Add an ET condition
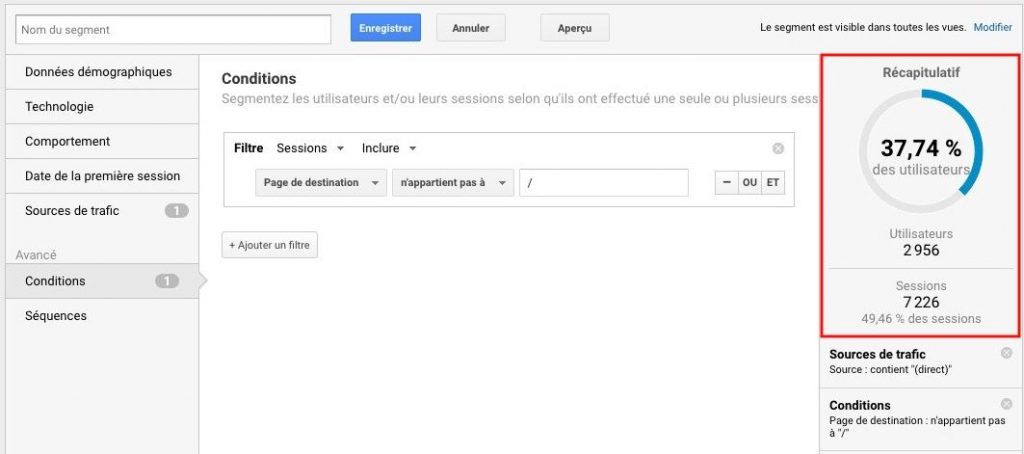The height and width of the screenshot is (454, 1024). pos(773,183)
